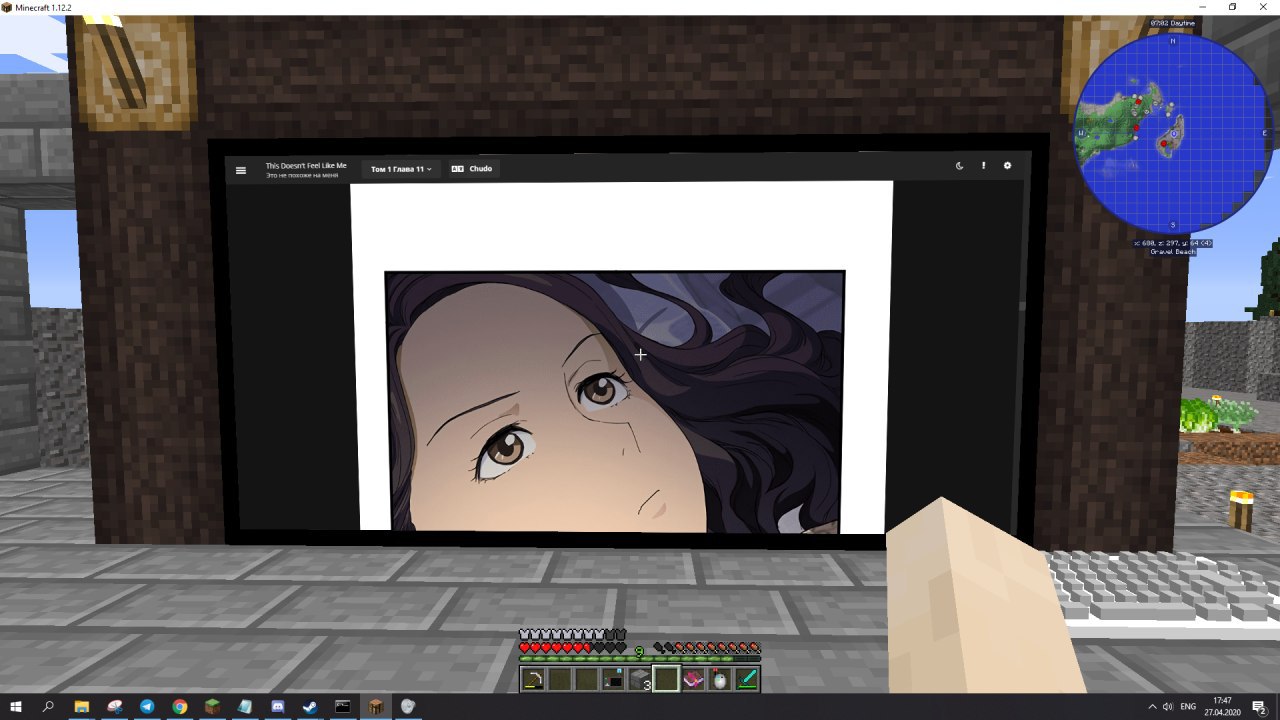Image resolution: width=1280 pixels, height=720 pixels.
Task: Click the active Minecraft crafting table taskbar icon
Action: click(375, 706)
